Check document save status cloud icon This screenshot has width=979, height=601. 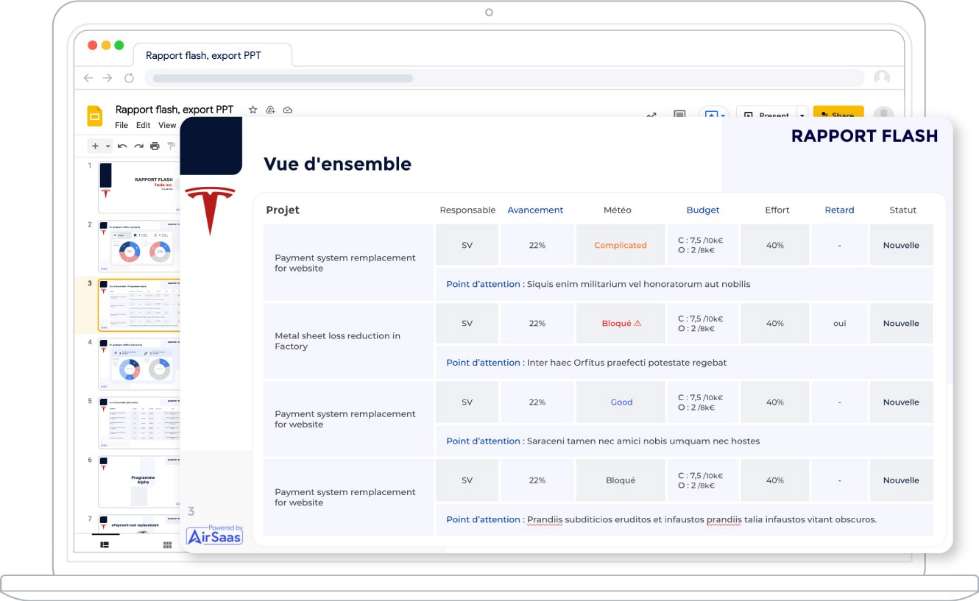(286, 110)
